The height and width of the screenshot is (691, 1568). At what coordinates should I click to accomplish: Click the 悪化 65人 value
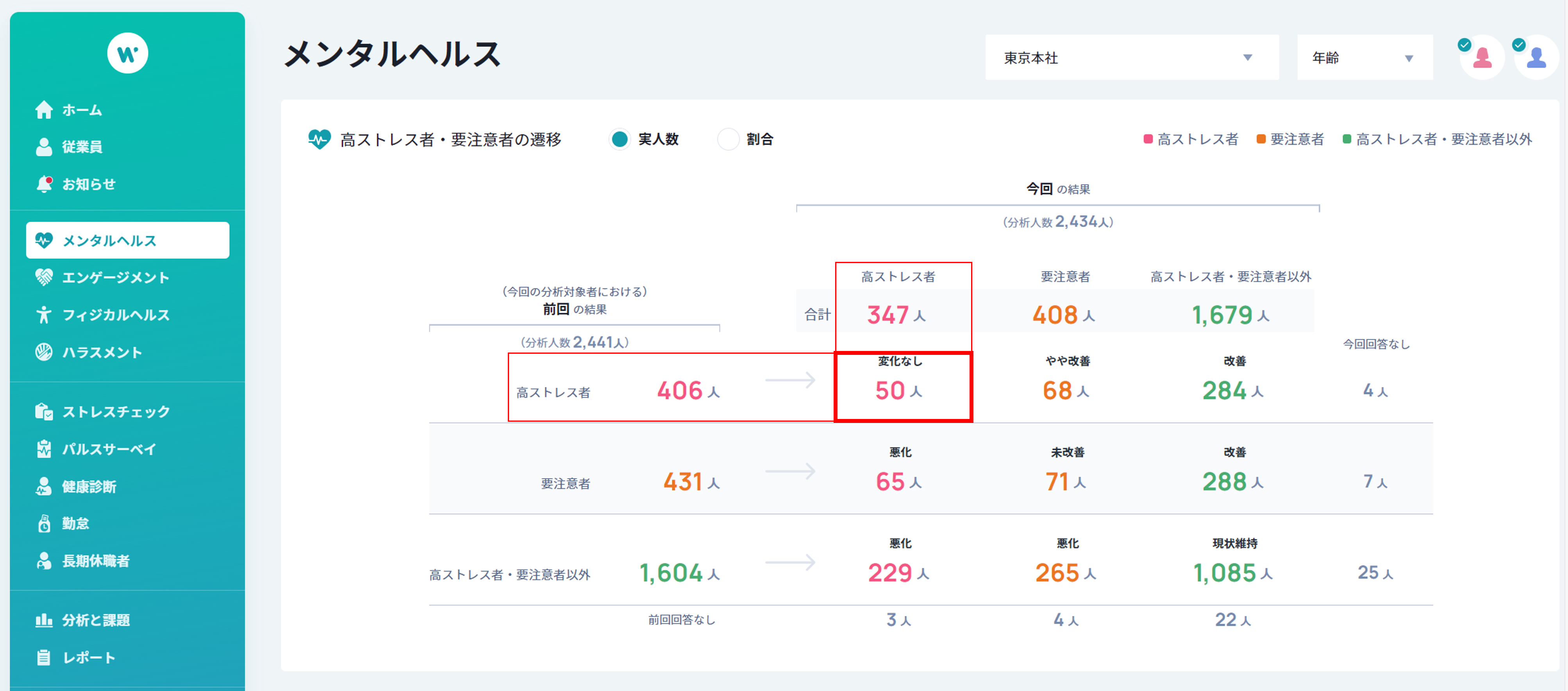coord(899,482)
